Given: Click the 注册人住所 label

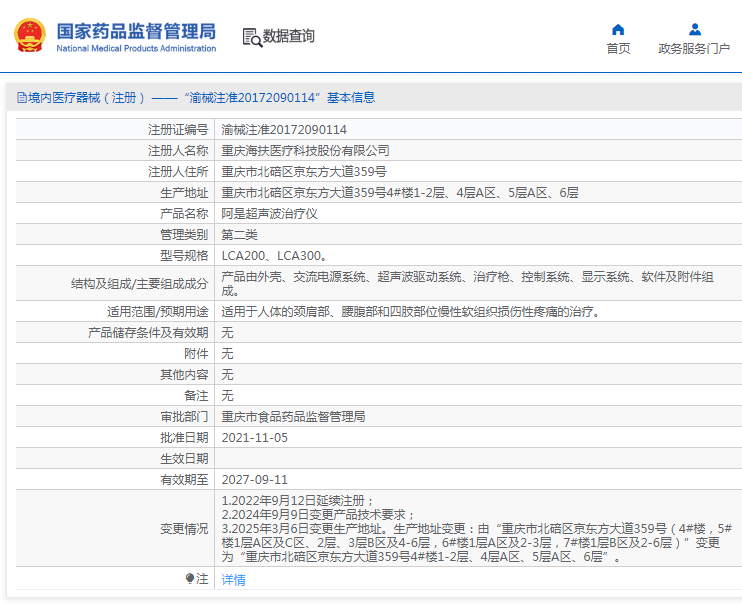Looking at the screenshot, I should (178, 172).
